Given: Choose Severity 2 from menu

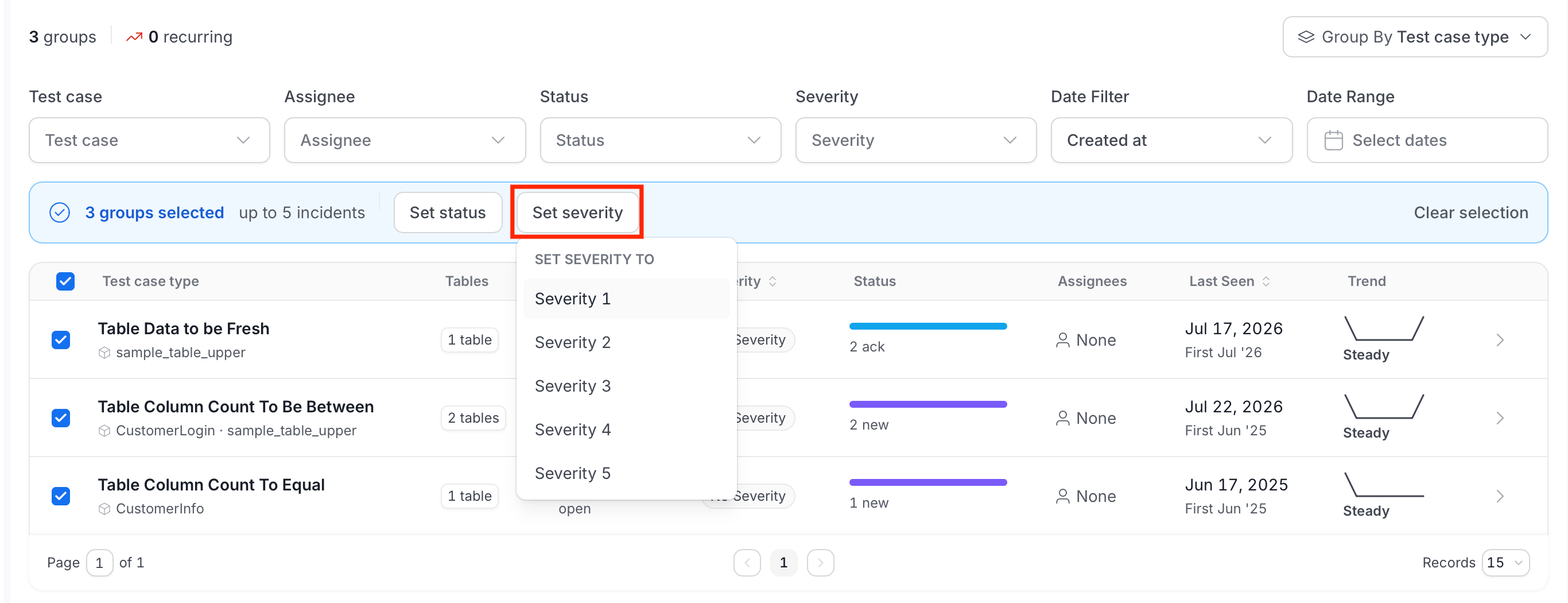Looking at the screenshot, I should (x=626, y=342).
